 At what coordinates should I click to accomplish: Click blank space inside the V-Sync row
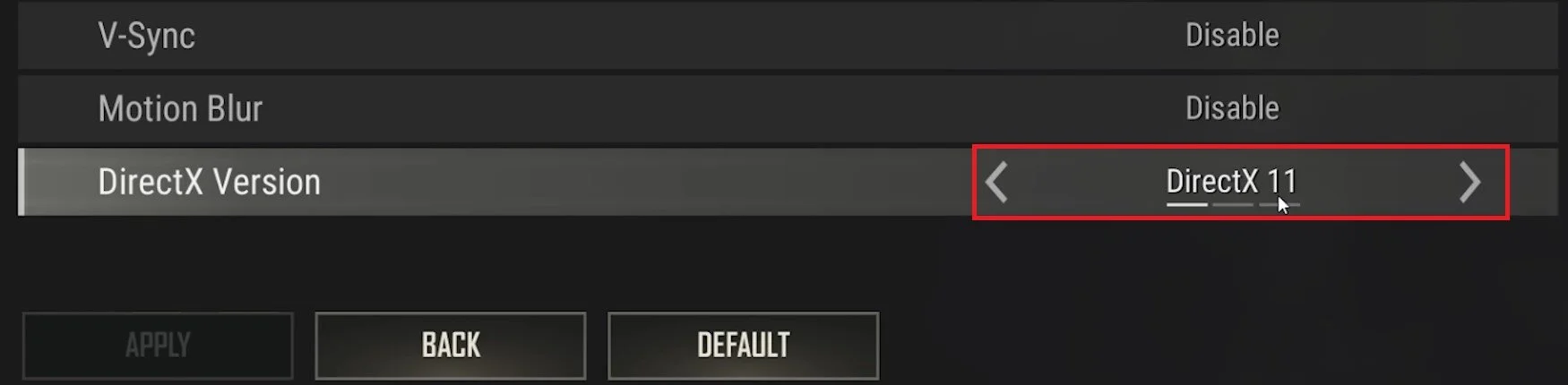point(672,36)
